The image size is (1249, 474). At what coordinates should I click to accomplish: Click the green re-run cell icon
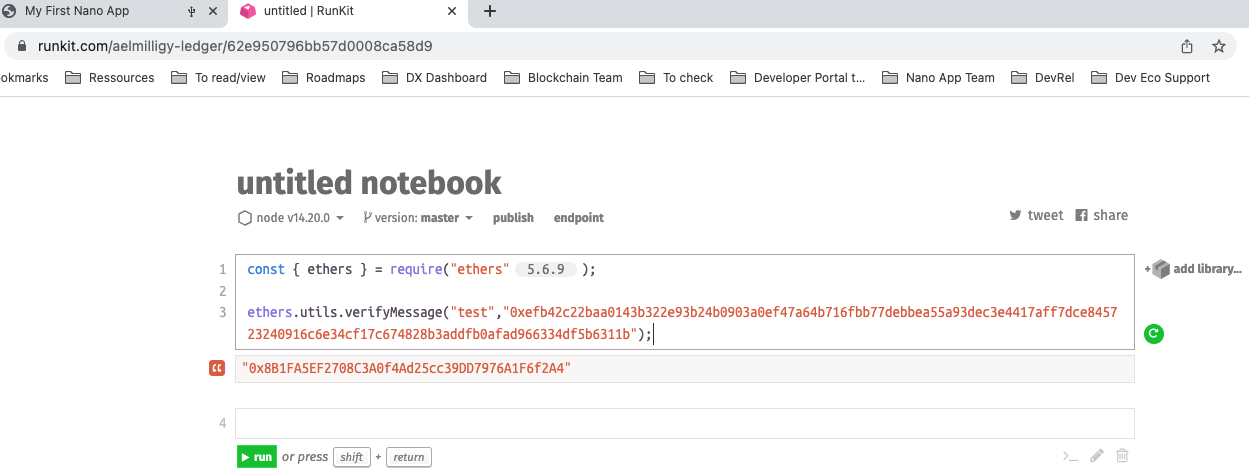tap(1153, 334)
